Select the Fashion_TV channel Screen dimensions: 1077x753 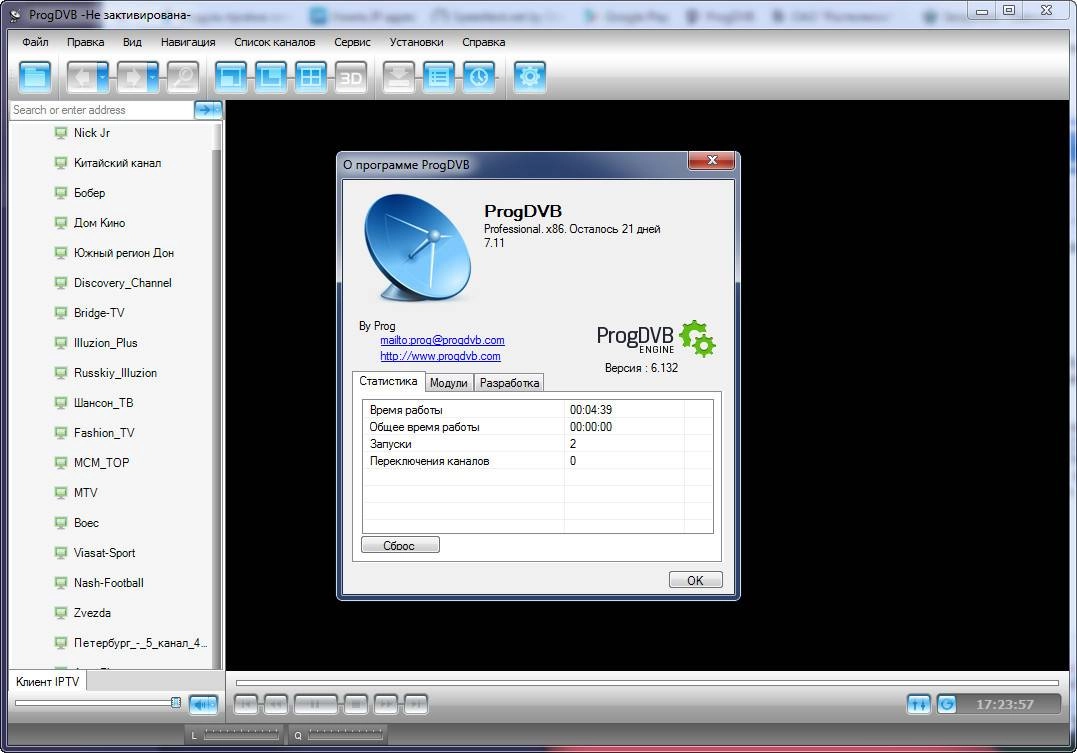(104, 433)
